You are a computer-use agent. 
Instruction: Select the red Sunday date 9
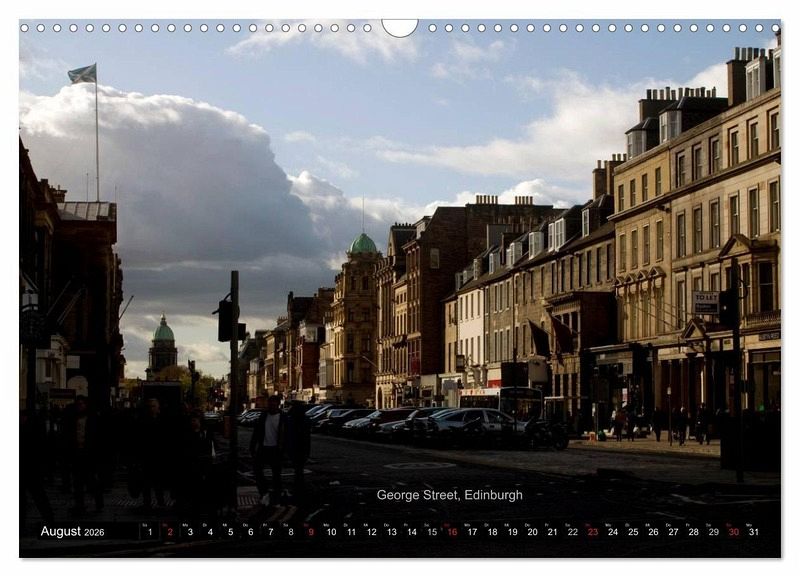[x=311, y=532]
